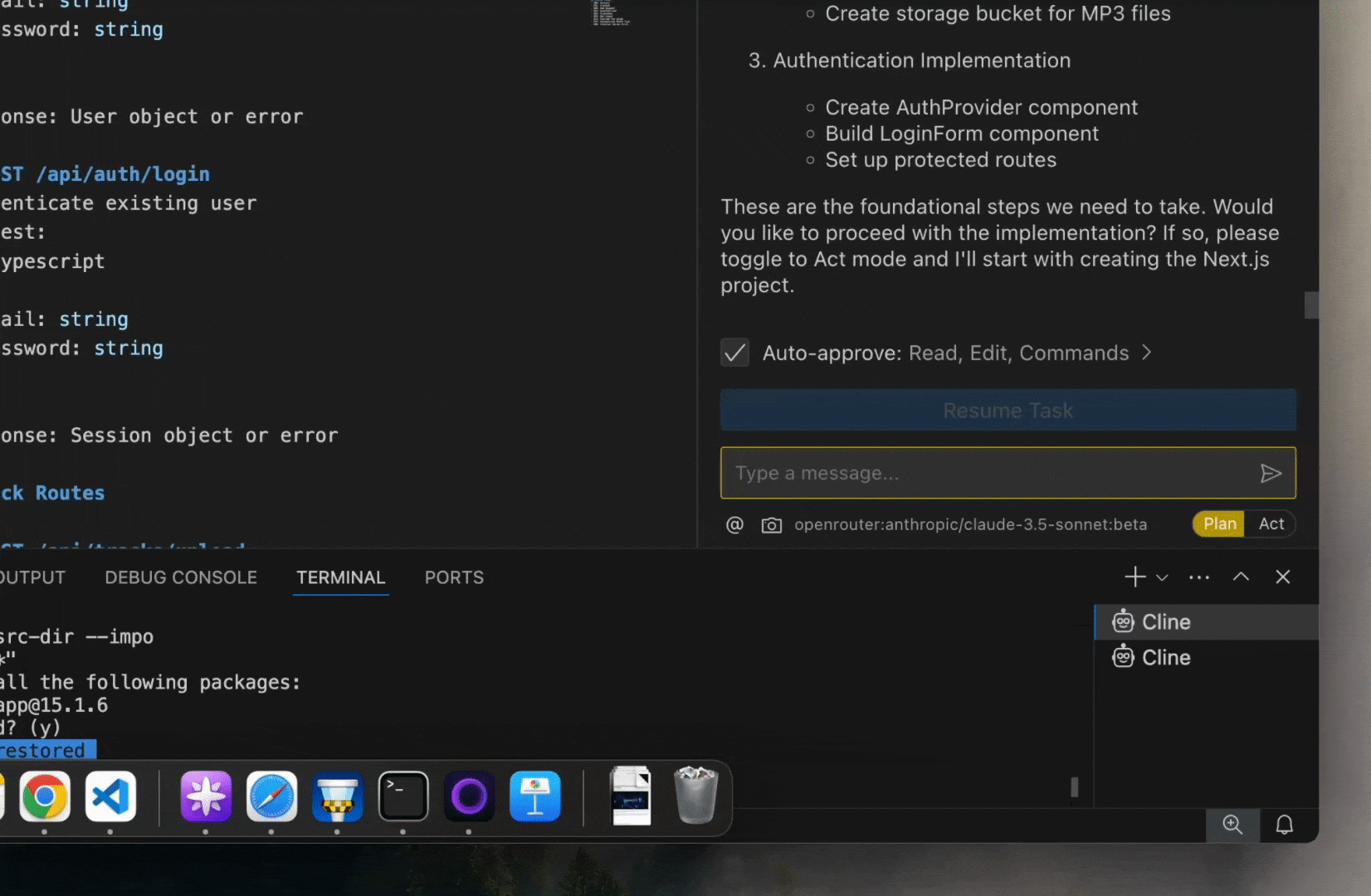Click the zoom magnifier status bar icon
The height and width of the screenshot is (896, 1371).
1232,825
